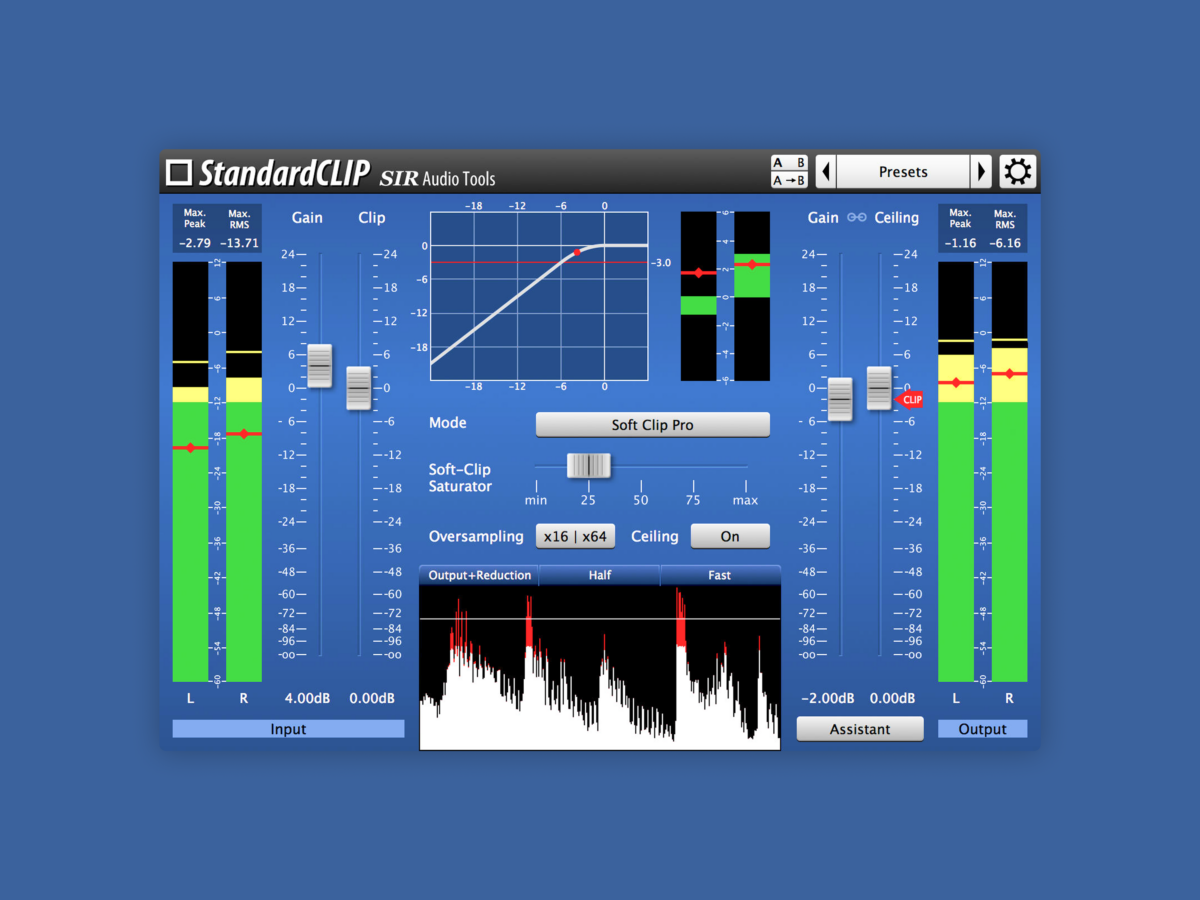Click the ceiling 0.00dB value field

893,698
